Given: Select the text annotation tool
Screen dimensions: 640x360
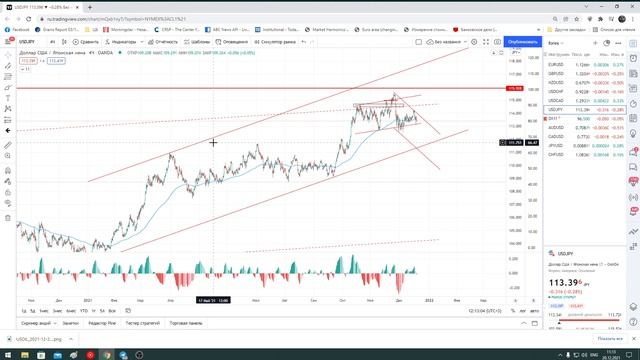Looking at the screenshot, I should [x=8, y=98].
